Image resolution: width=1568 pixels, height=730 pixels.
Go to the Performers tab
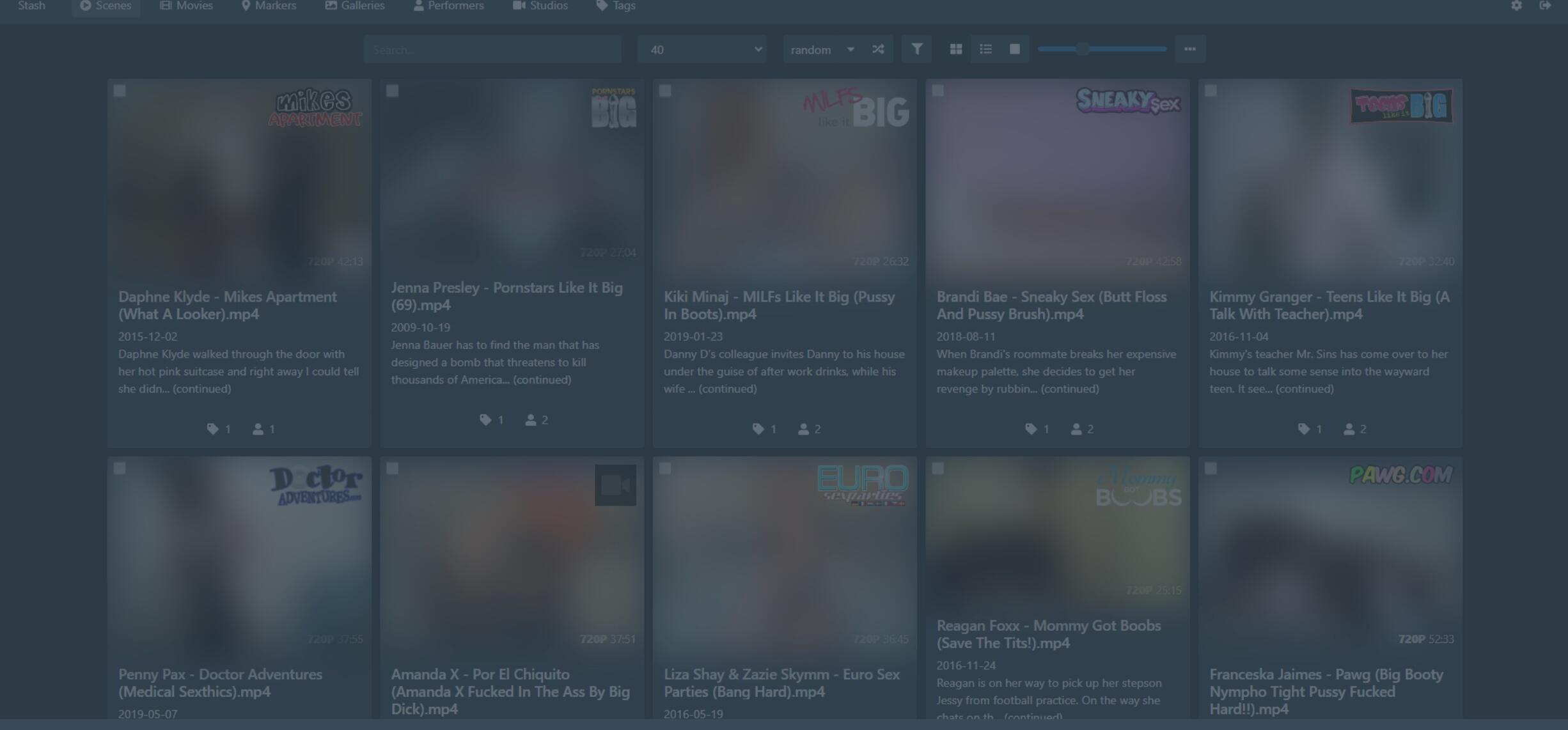pos(449,6)
